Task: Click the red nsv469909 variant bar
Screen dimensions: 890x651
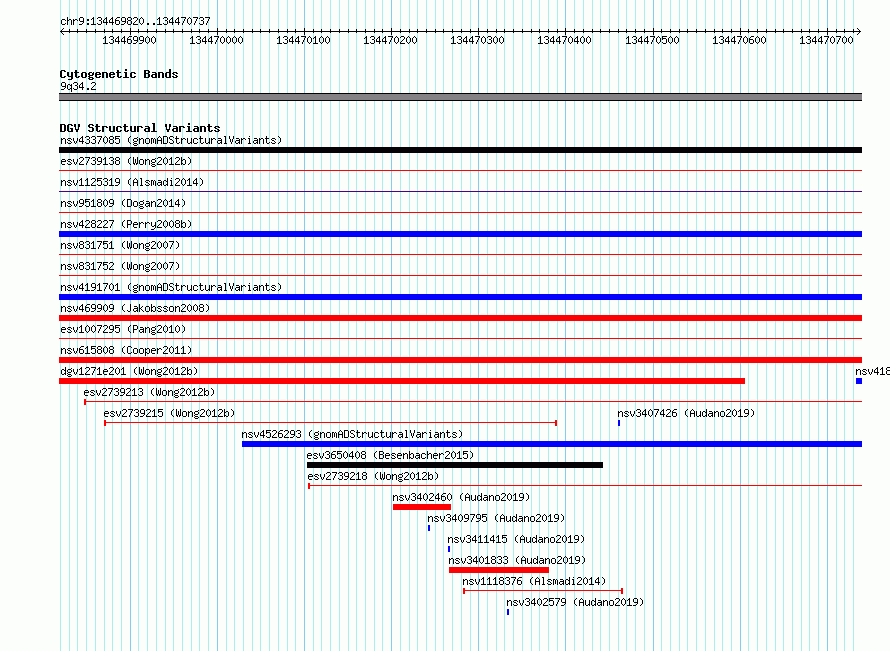Action: tap(460, 318)
